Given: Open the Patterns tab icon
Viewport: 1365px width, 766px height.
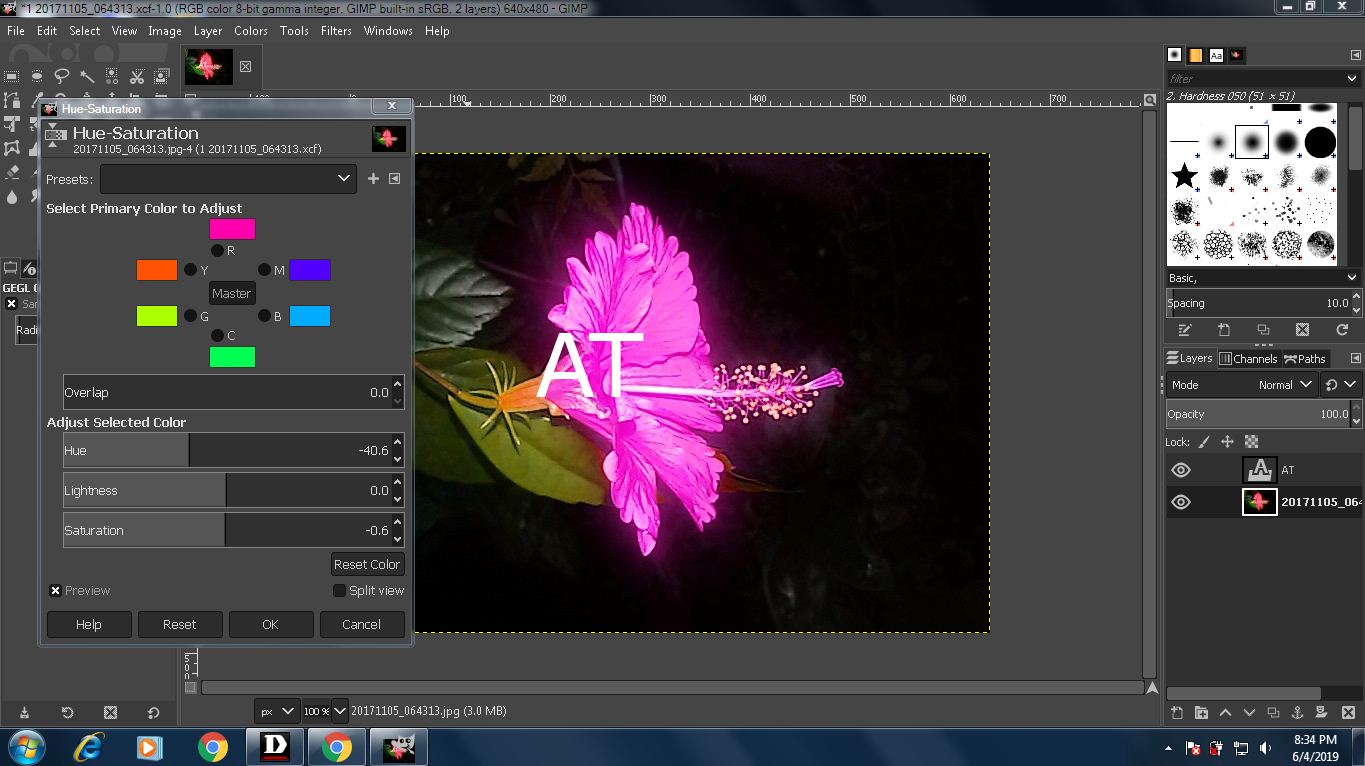Looking at the screenshot, I should [x=1195, y=55].
